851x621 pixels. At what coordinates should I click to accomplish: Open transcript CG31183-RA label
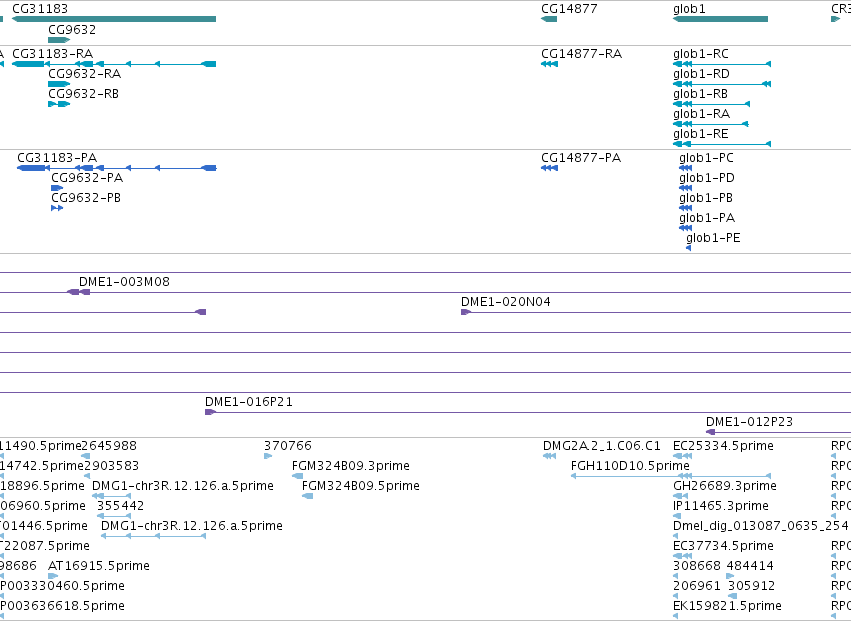pyautogui.click(x=52, y=54)
